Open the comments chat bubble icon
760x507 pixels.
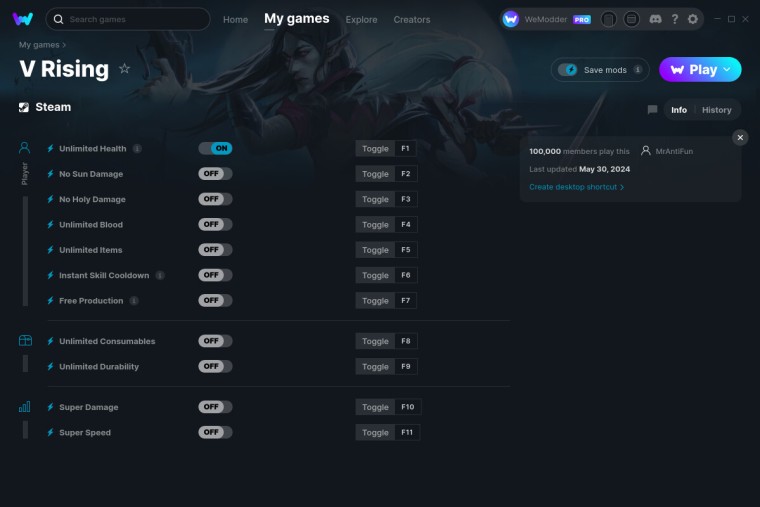tap(652, 110)
